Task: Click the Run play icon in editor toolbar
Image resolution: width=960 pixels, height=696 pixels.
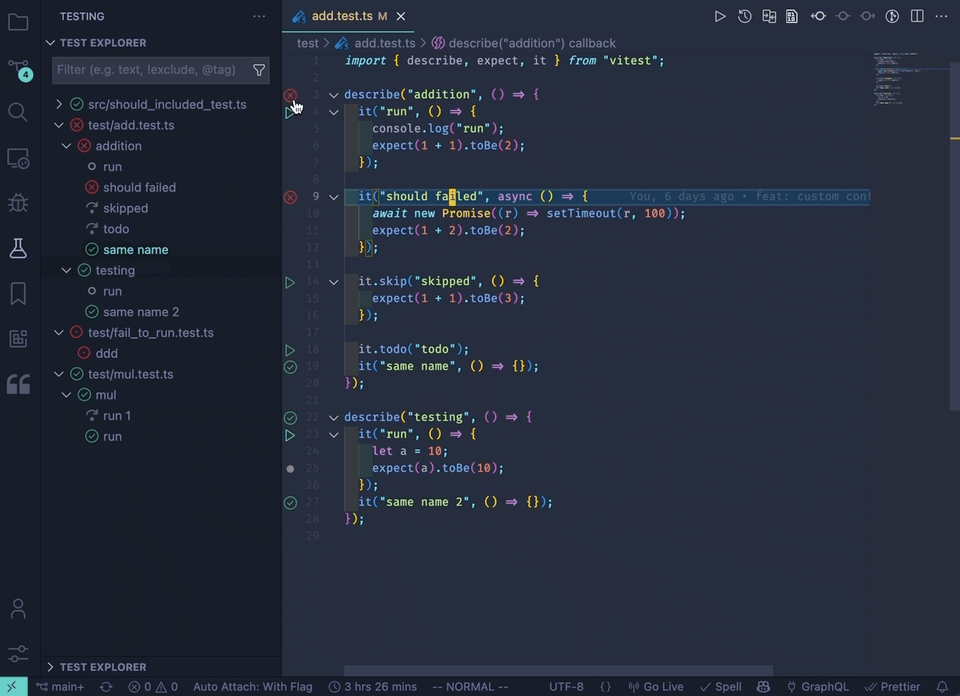Action: pos(720,16)
